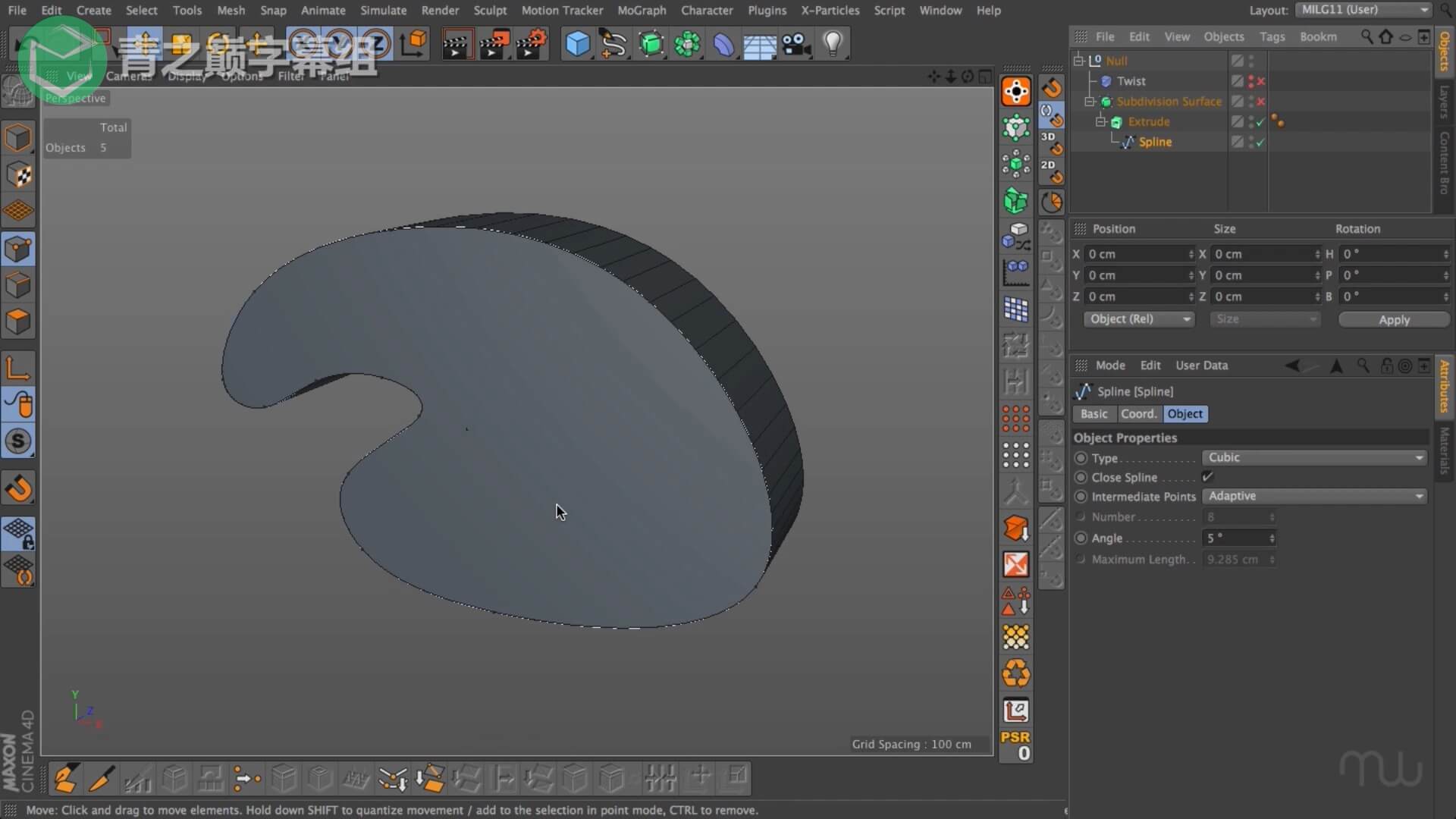The height and width of the screenshot is (819, 1456).
Task: Enable the Twist deformer red X toggle
Action: tap(1261, 81)
